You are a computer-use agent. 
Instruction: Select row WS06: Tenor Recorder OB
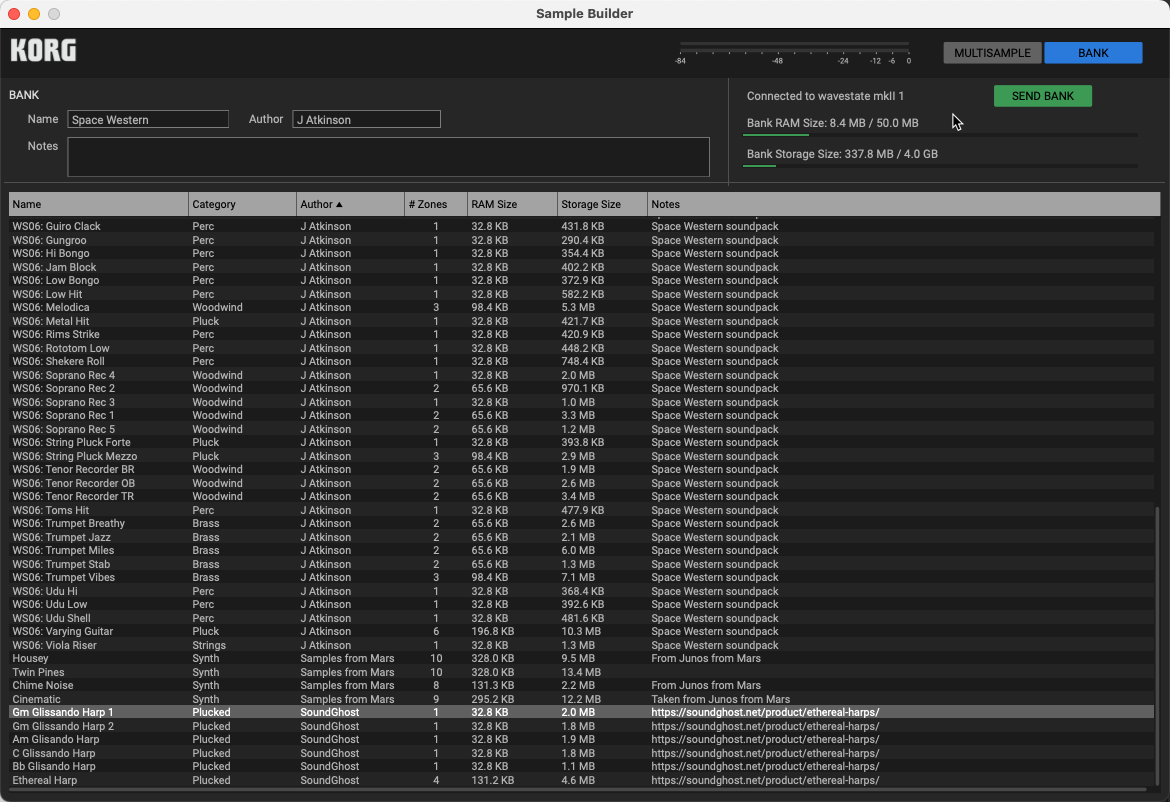point(581,483)
